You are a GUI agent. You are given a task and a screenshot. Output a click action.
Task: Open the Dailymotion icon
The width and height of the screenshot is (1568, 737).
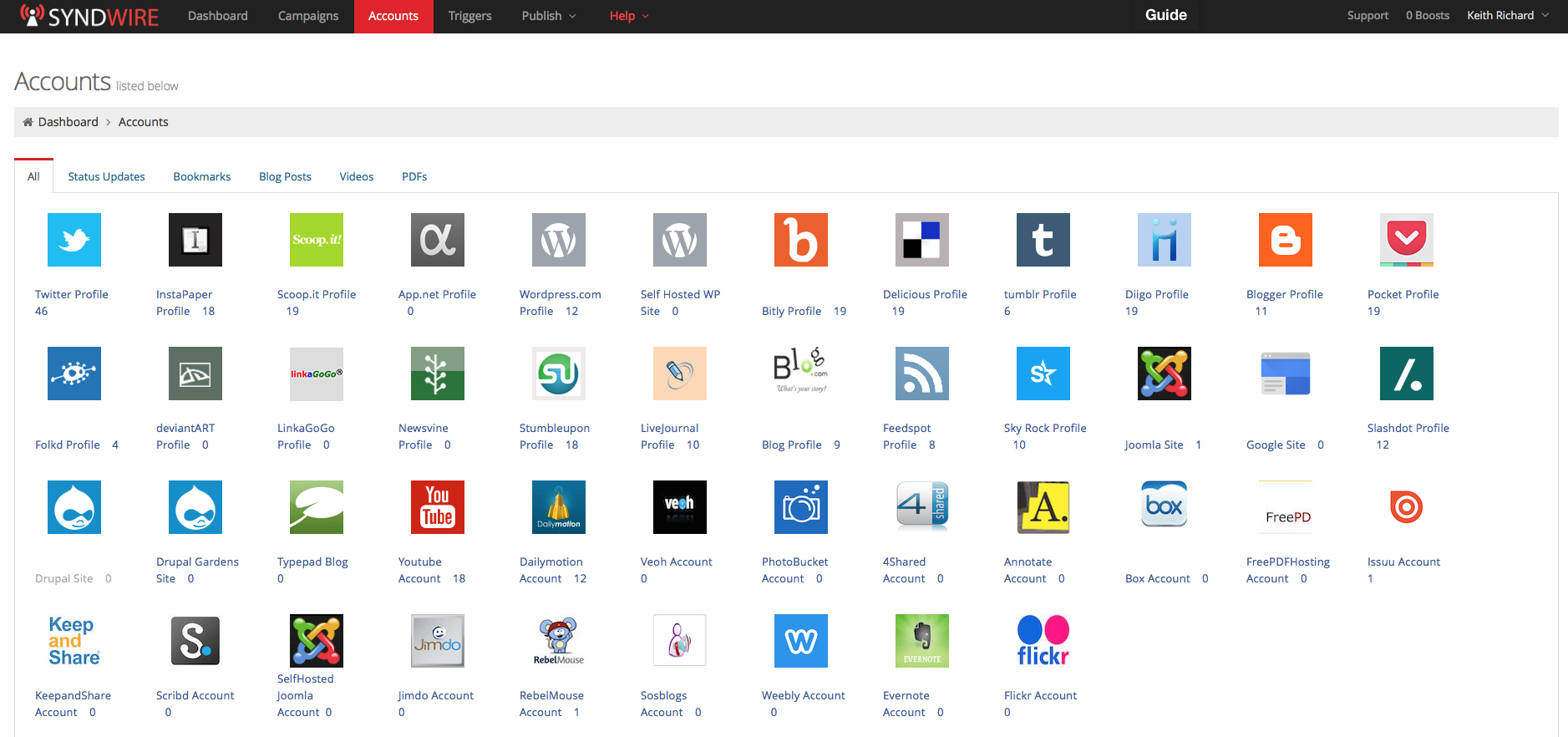(559, 507)
